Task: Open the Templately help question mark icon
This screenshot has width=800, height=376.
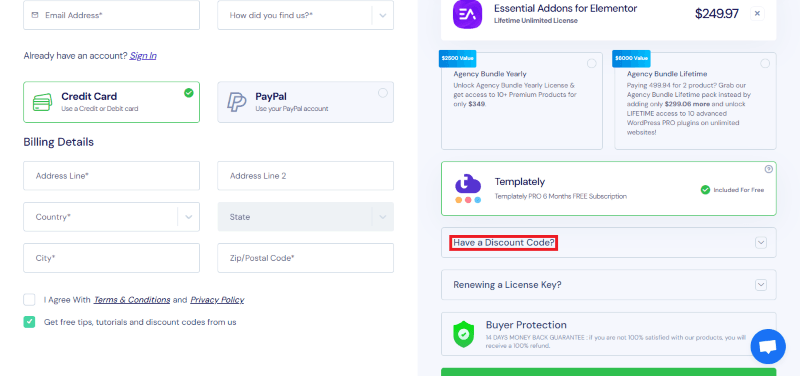Action: (768, 169)
